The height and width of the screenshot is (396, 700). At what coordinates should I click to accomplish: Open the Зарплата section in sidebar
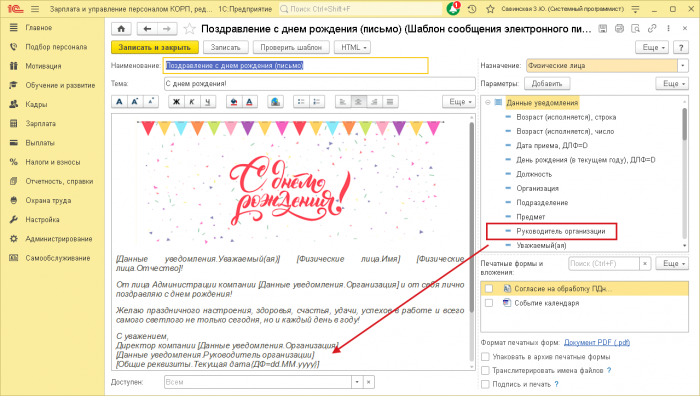pos(41,124)
